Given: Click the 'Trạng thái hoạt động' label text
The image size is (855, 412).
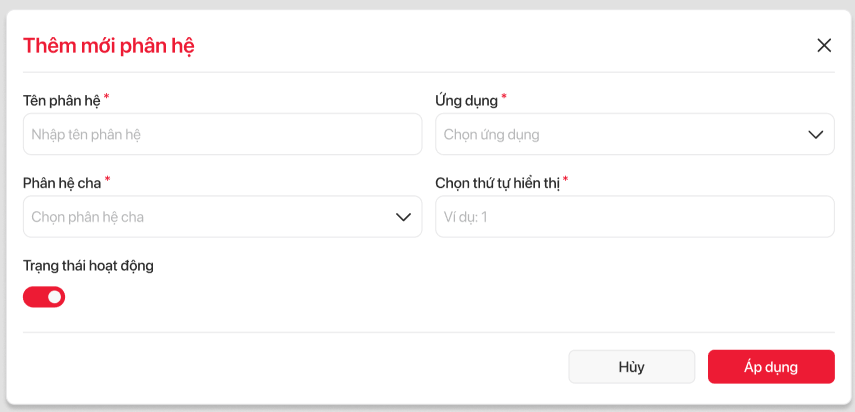Looking at the screenshot, I should coord(88,266).
